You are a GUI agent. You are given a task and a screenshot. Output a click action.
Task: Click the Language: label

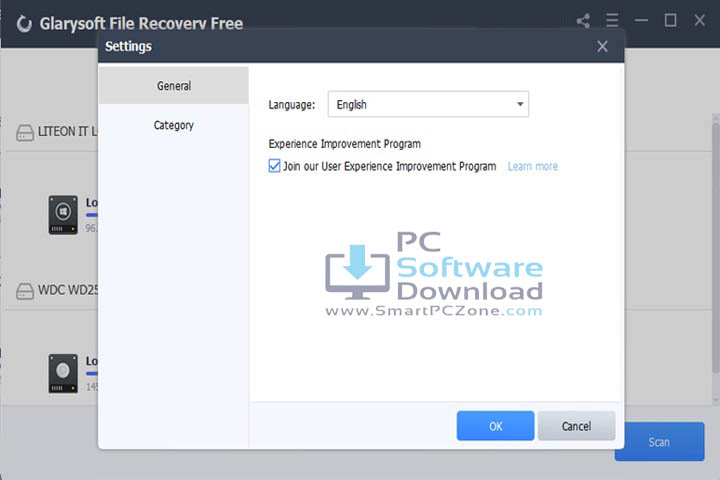pyautogui.click(x=292, y=105)
